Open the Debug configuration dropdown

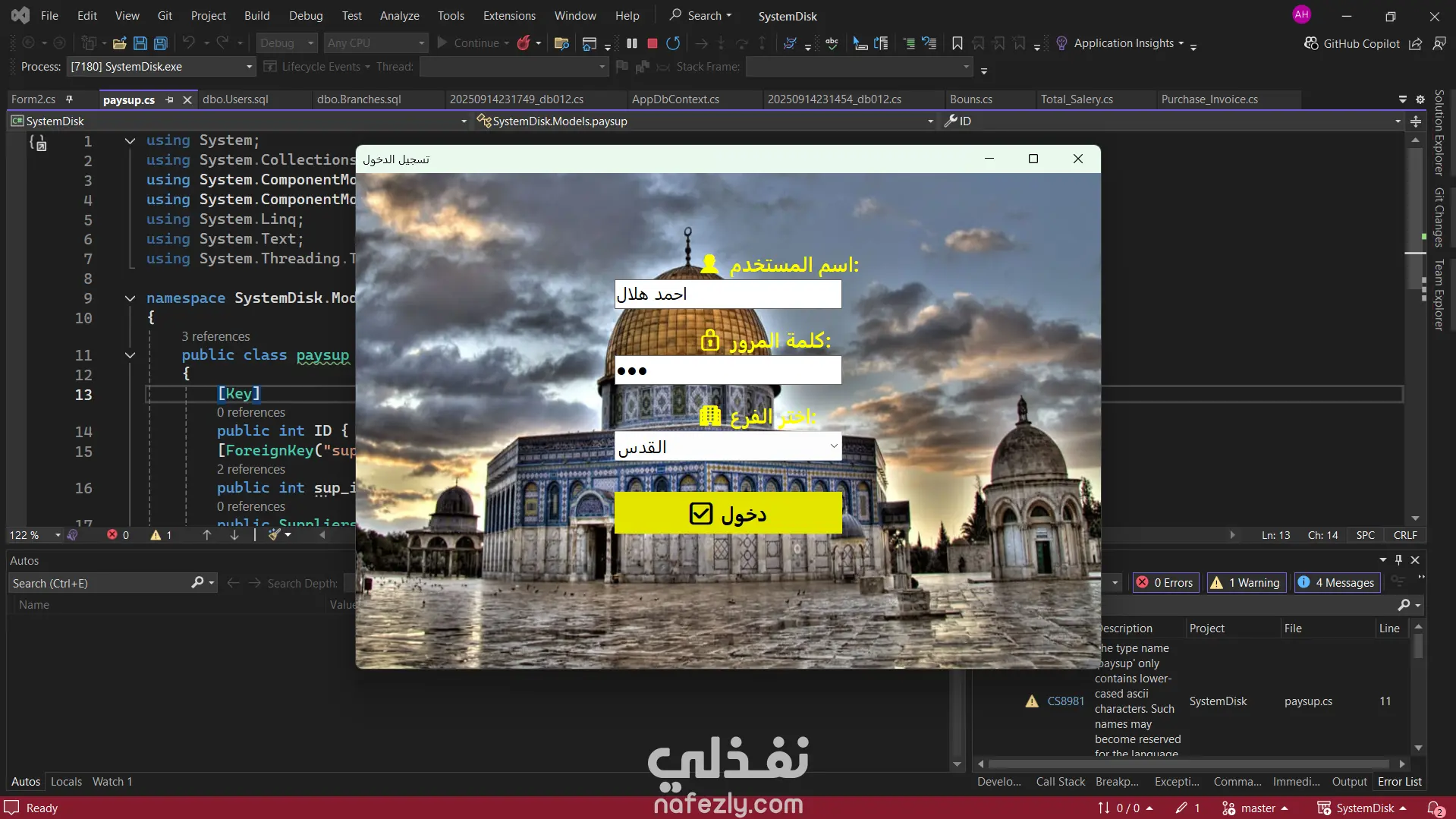point(286,43)
